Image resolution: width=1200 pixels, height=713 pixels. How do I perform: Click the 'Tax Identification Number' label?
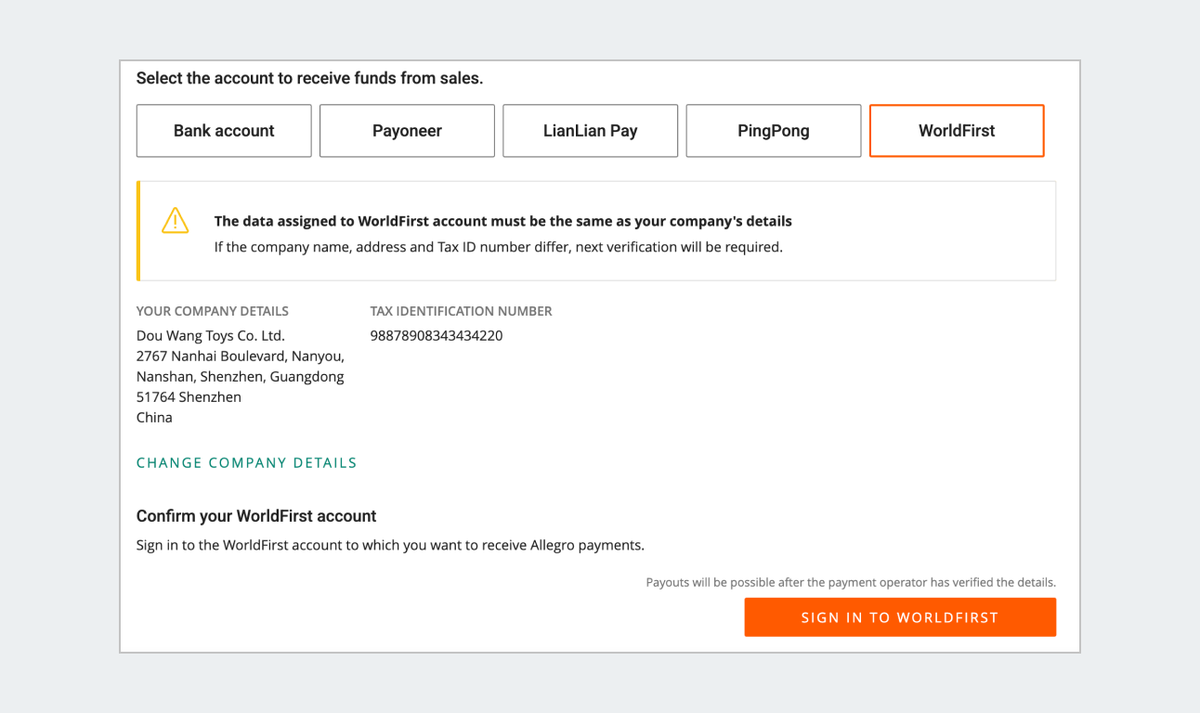tap(460, 311)
